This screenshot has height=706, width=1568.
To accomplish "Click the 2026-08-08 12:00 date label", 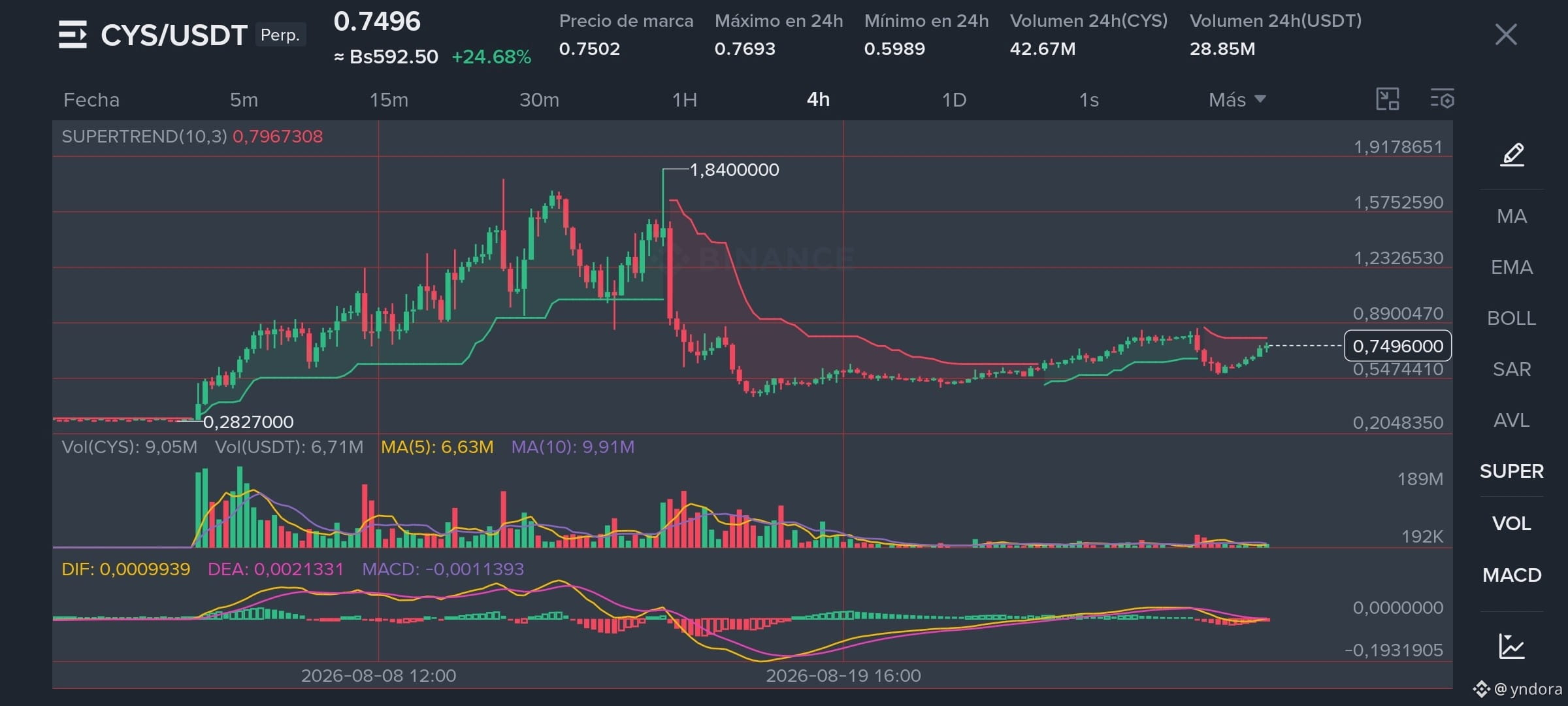I will pyautogui.click(x=378, y=676).
